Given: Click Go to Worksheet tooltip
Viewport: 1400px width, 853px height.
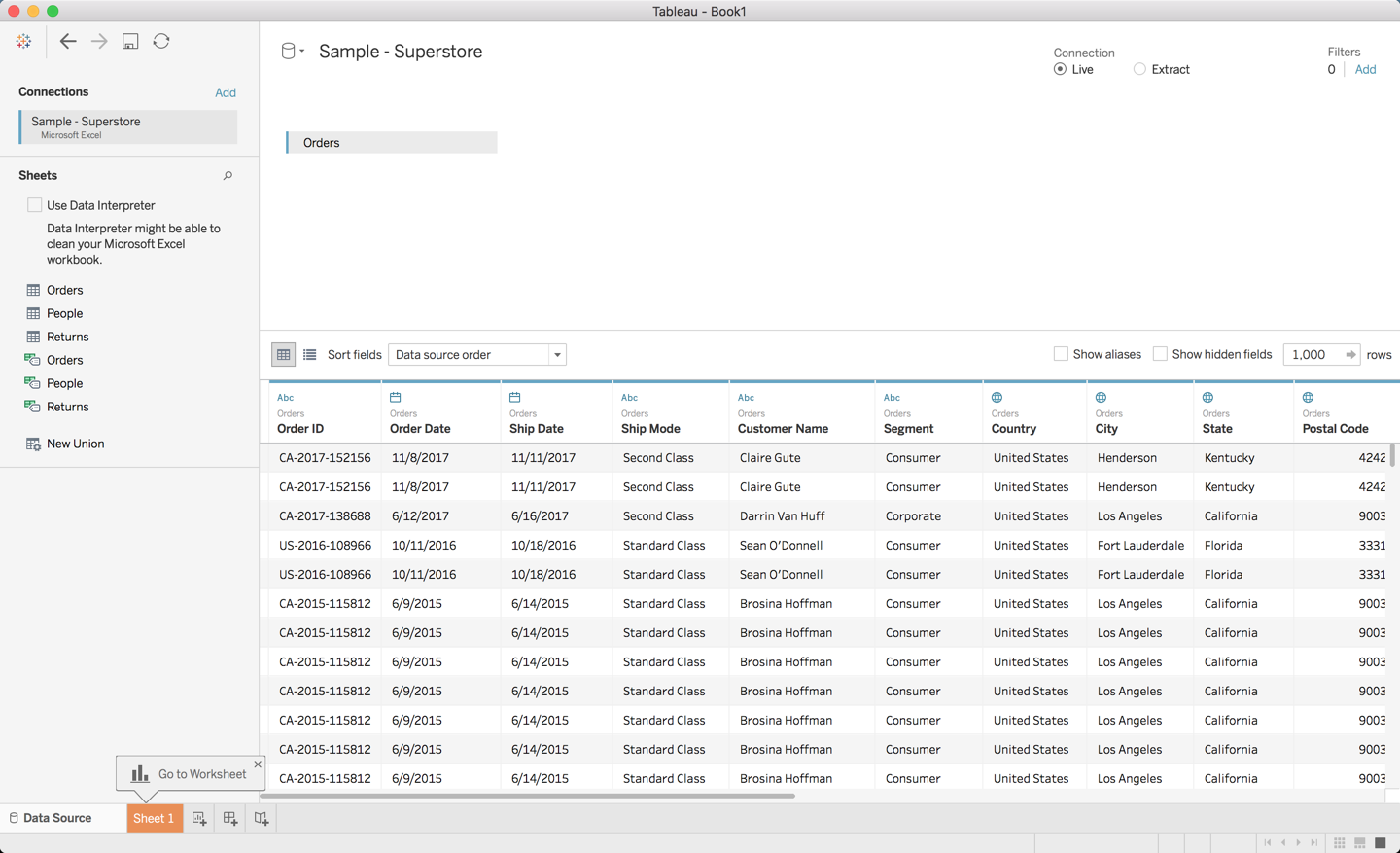Looking at the screenshot, I should 190,774.
